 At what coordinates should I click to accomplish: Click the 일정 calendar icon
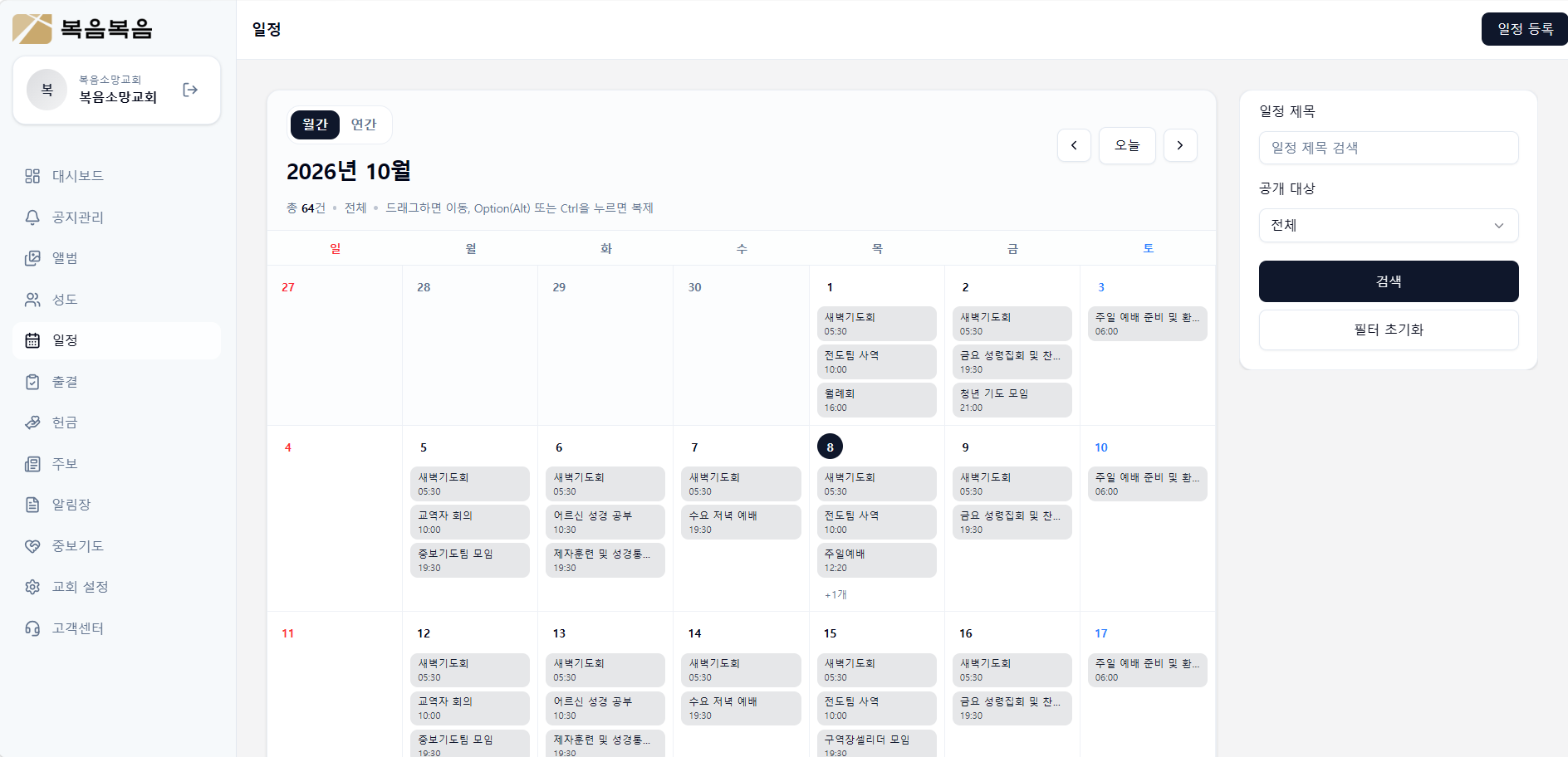tap(32, 340)
